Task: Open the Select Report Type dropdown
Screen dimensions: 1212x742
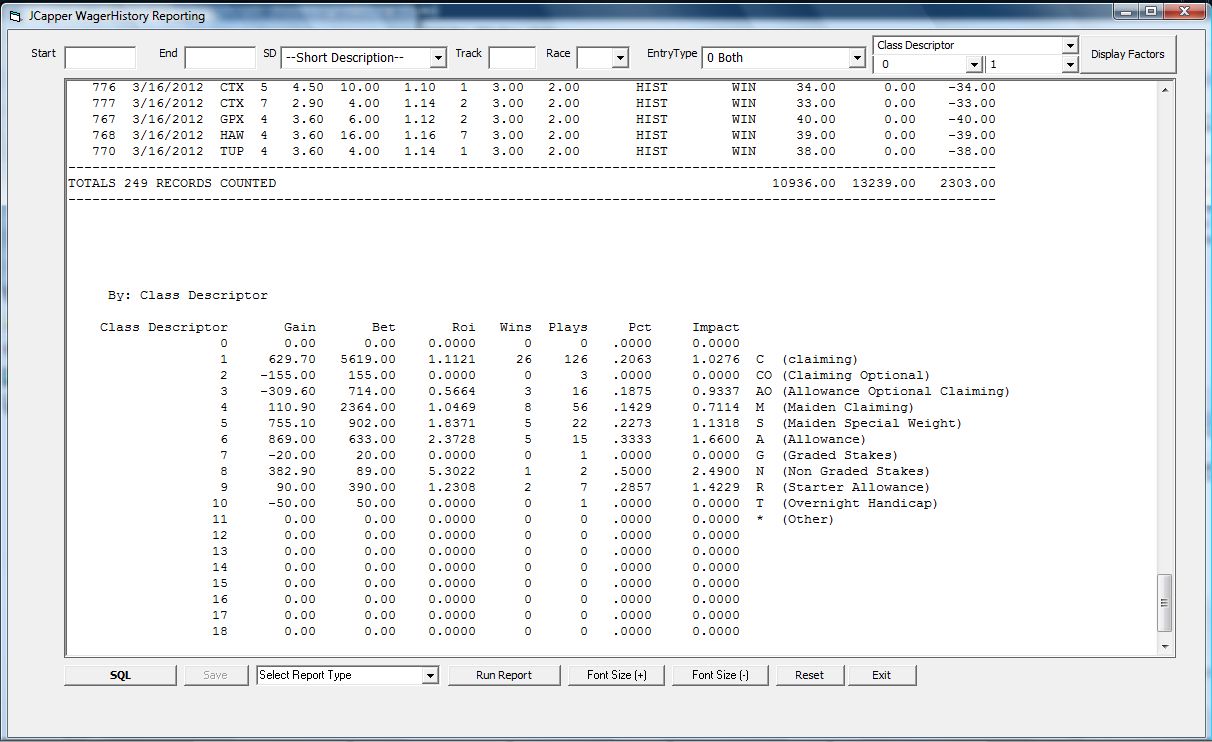Action: pyautogui.click(x=430, y=675)
